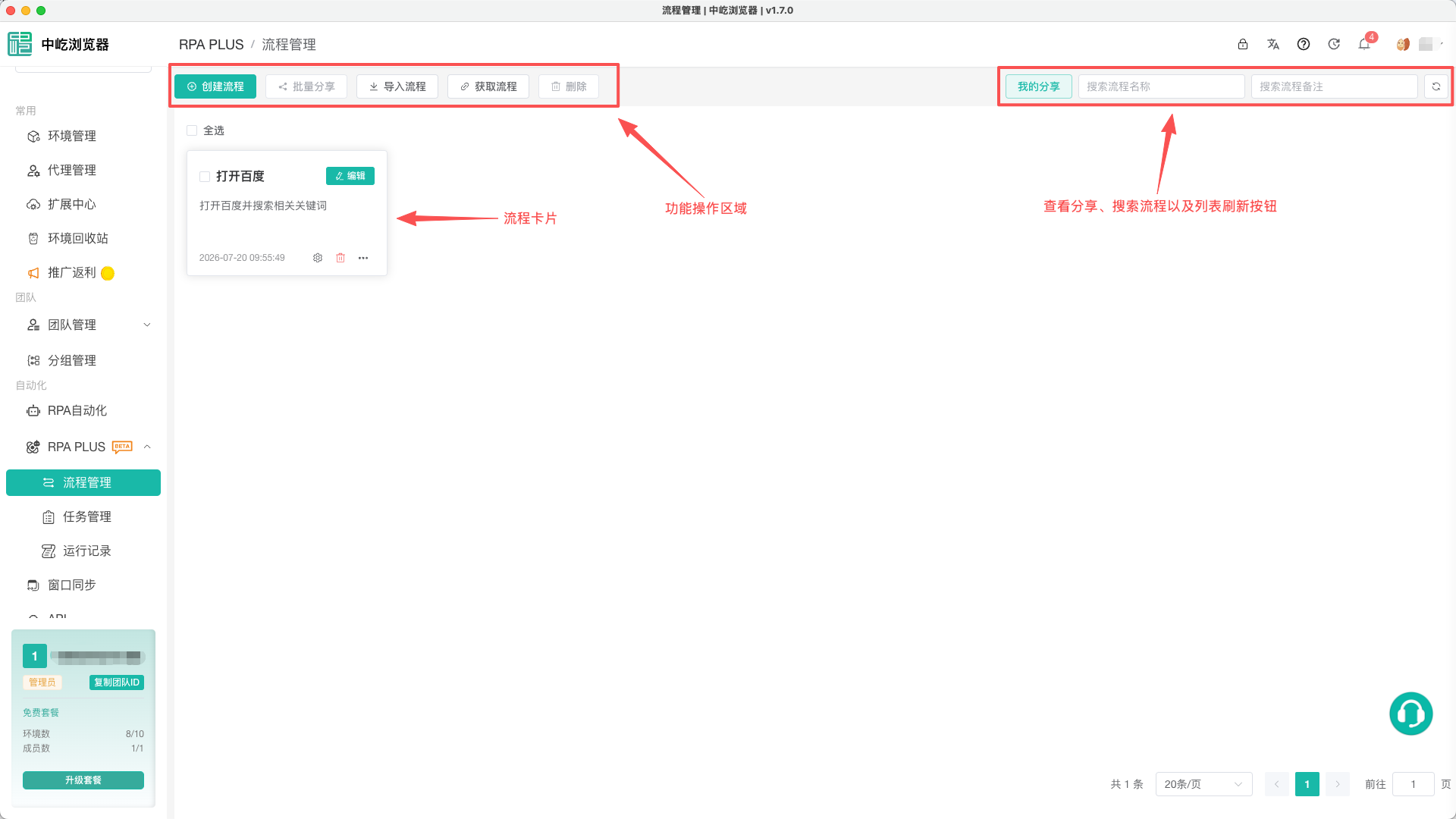The height and width of the screenshot is (819, 1456).
Task: Check the 打开百度 card checkbox
Action: pyautogui.click(x=205, y=177)
